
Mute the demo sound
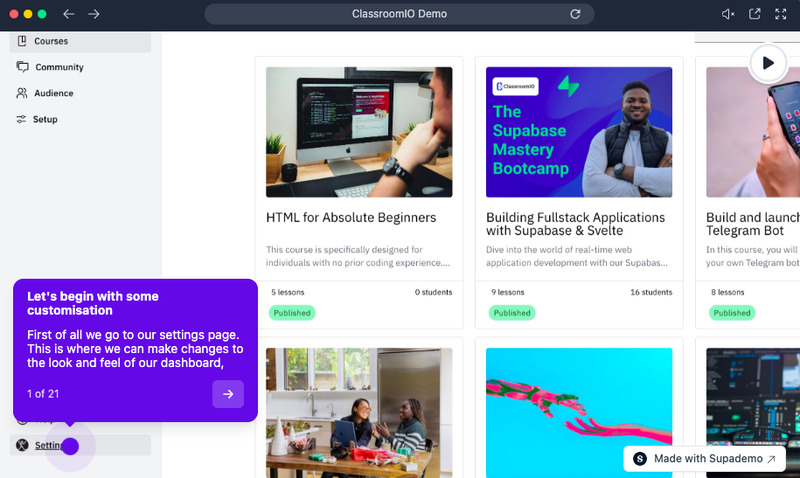point(728,14)
